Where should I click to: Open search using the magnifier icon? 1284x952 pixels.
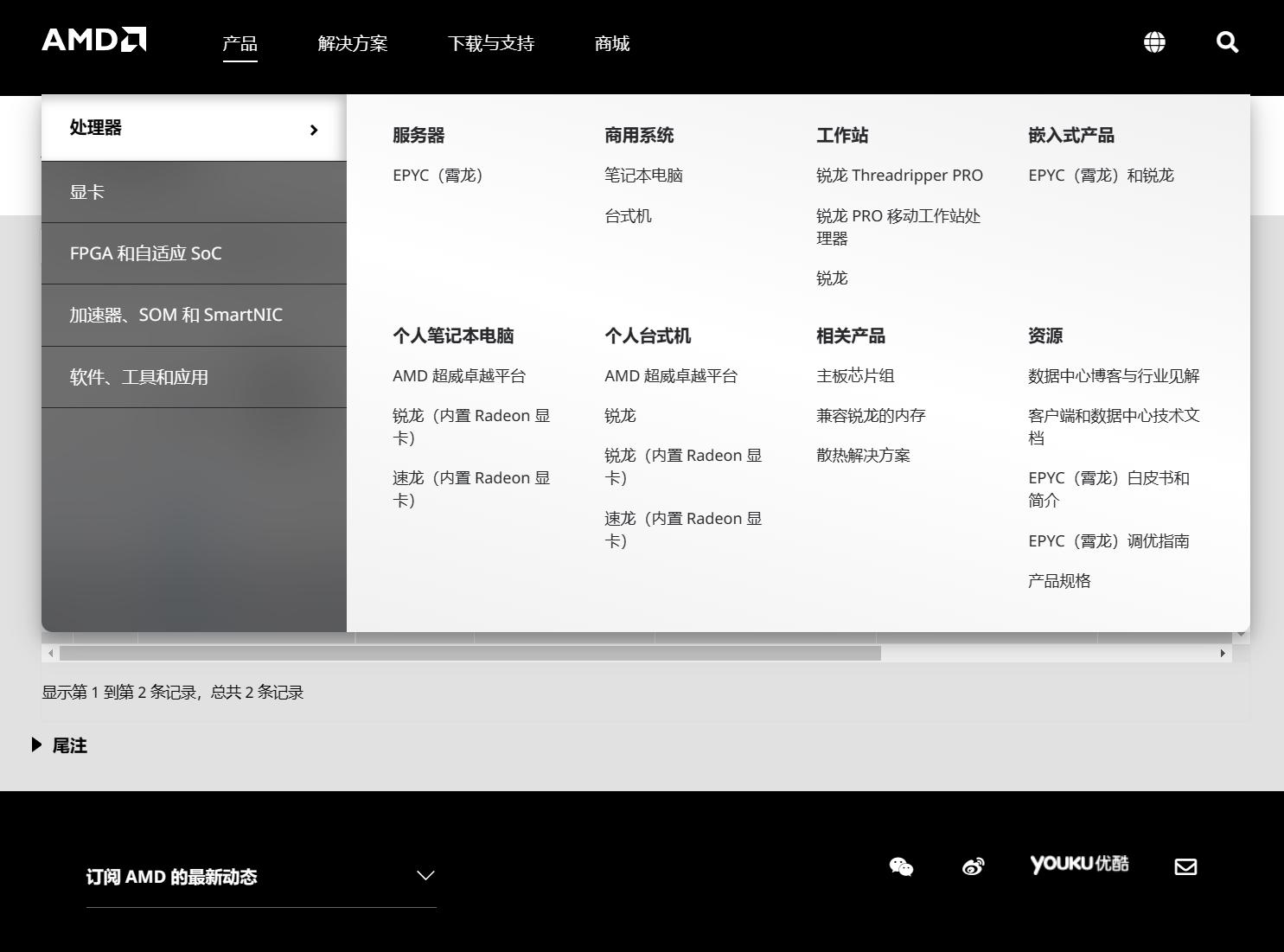coord(1227,41)
